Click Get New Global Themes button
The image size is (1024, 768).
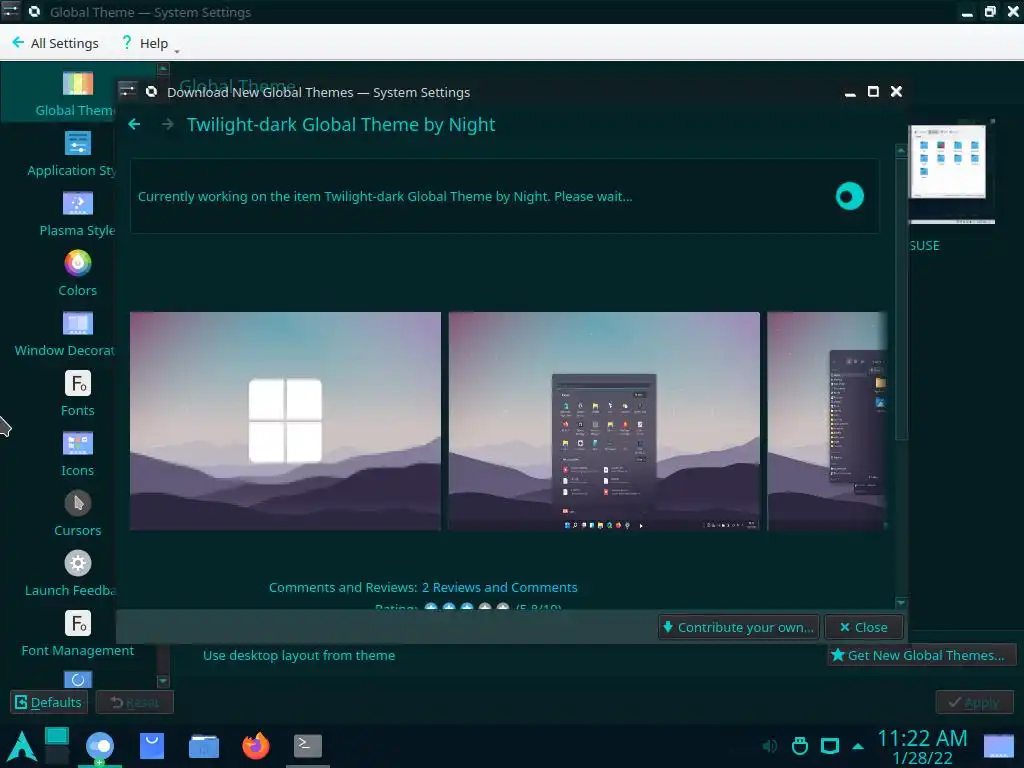pyautogui.click(x=921, y=655)
